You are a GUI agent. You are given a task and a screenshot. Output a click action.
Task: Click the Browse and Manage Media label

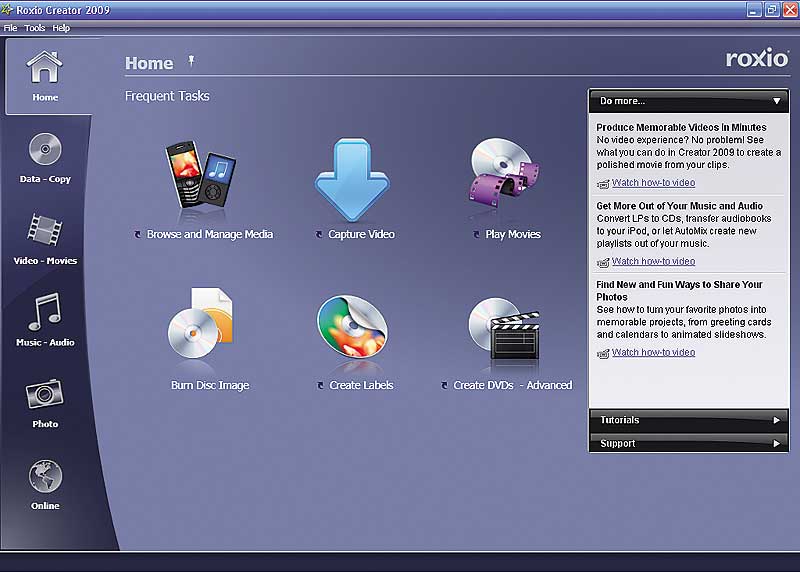tap(210, 234)
